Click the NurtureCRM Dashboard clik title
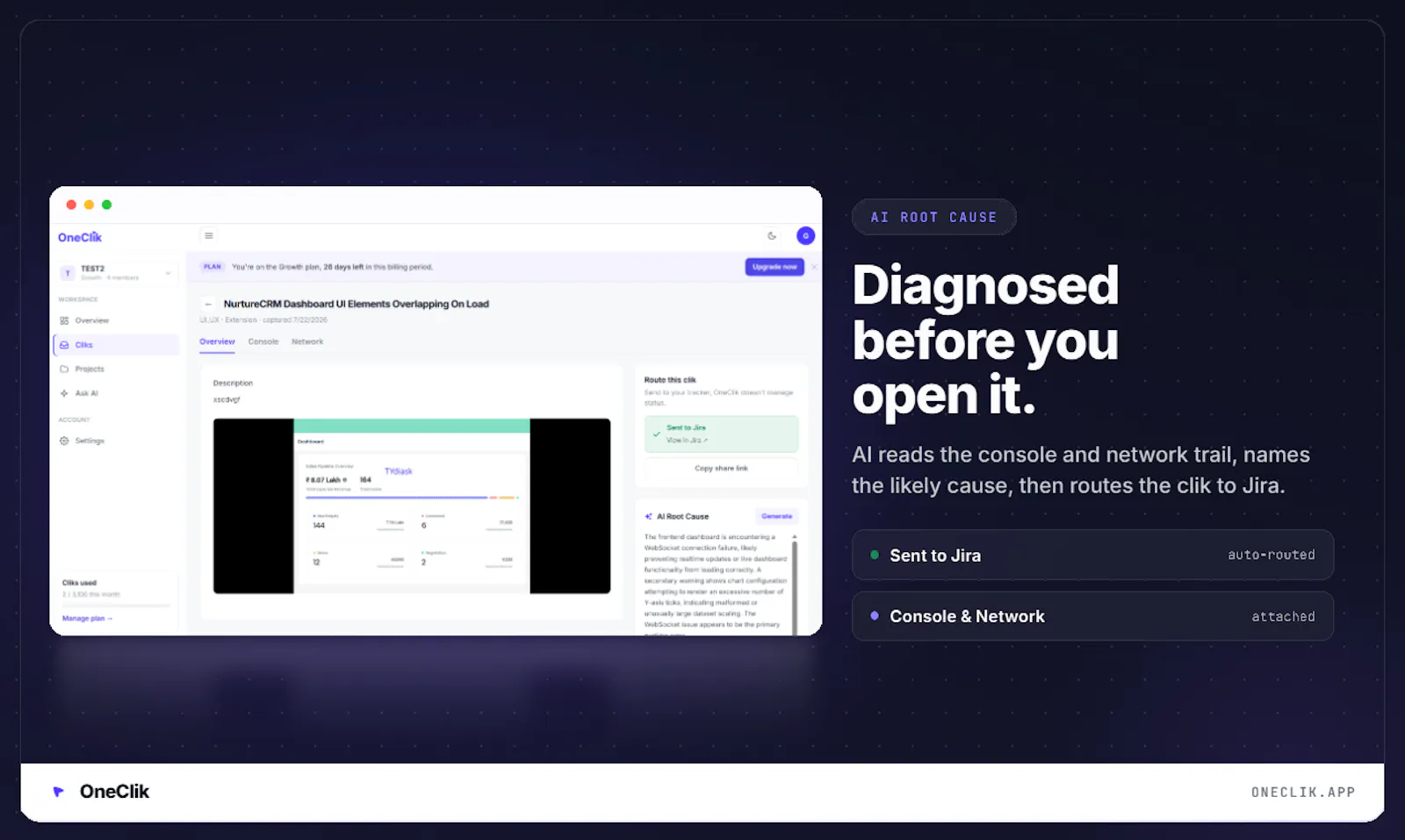Screen dimensions: 1405x840 [356, 305]
